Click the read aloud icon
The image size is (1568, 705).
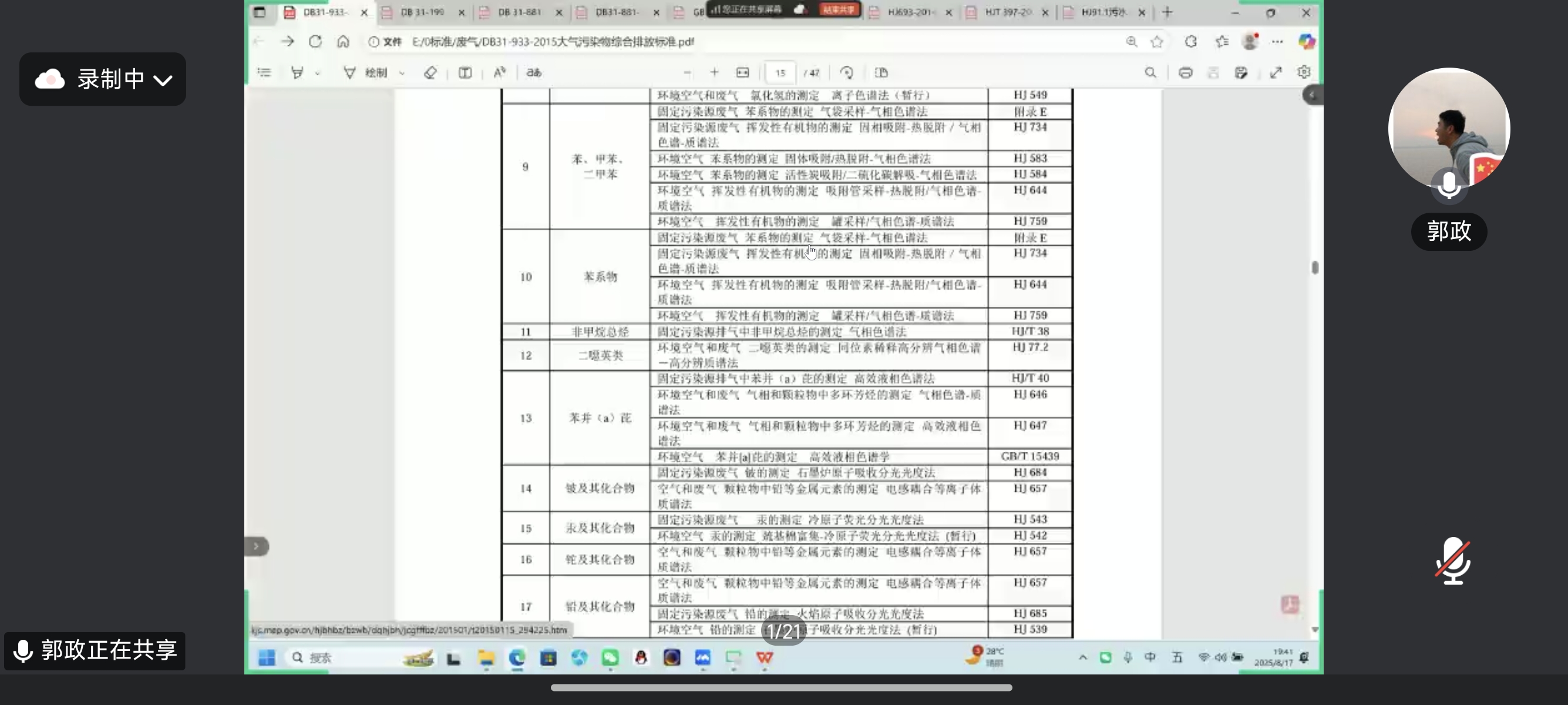point(500,72)
